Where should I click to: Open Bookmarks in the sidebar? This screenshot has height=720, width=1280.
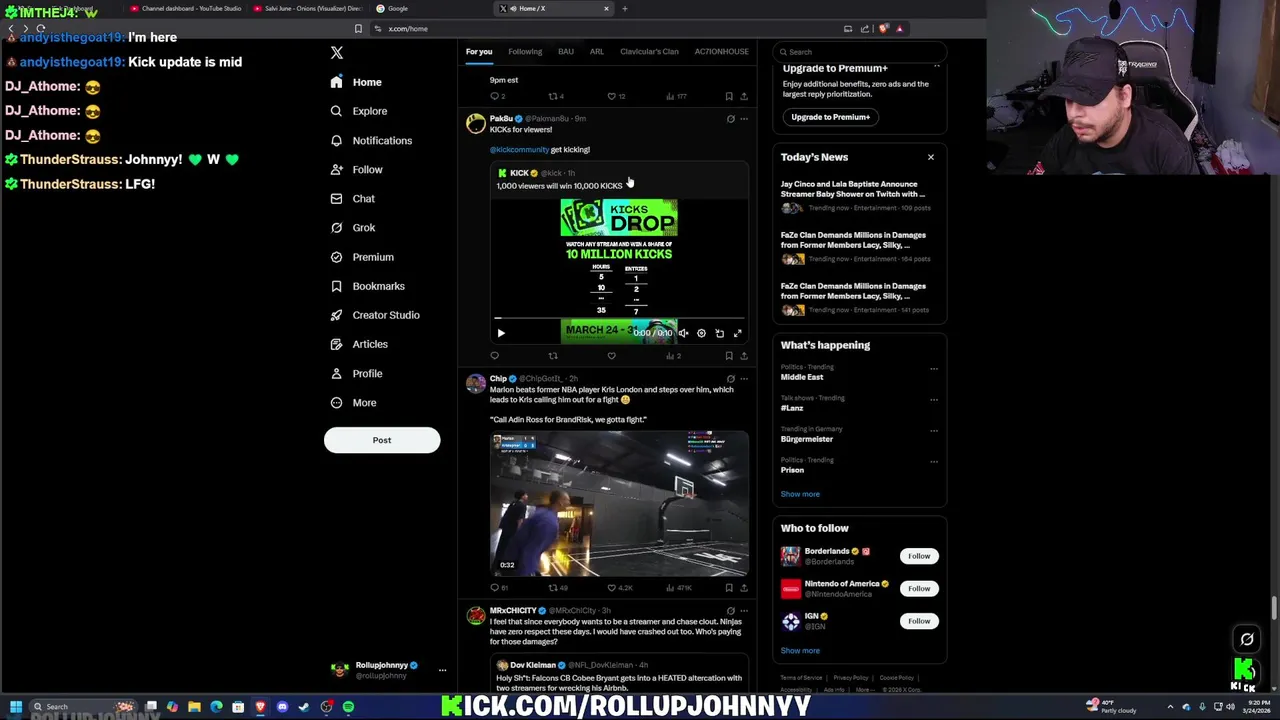367,286
